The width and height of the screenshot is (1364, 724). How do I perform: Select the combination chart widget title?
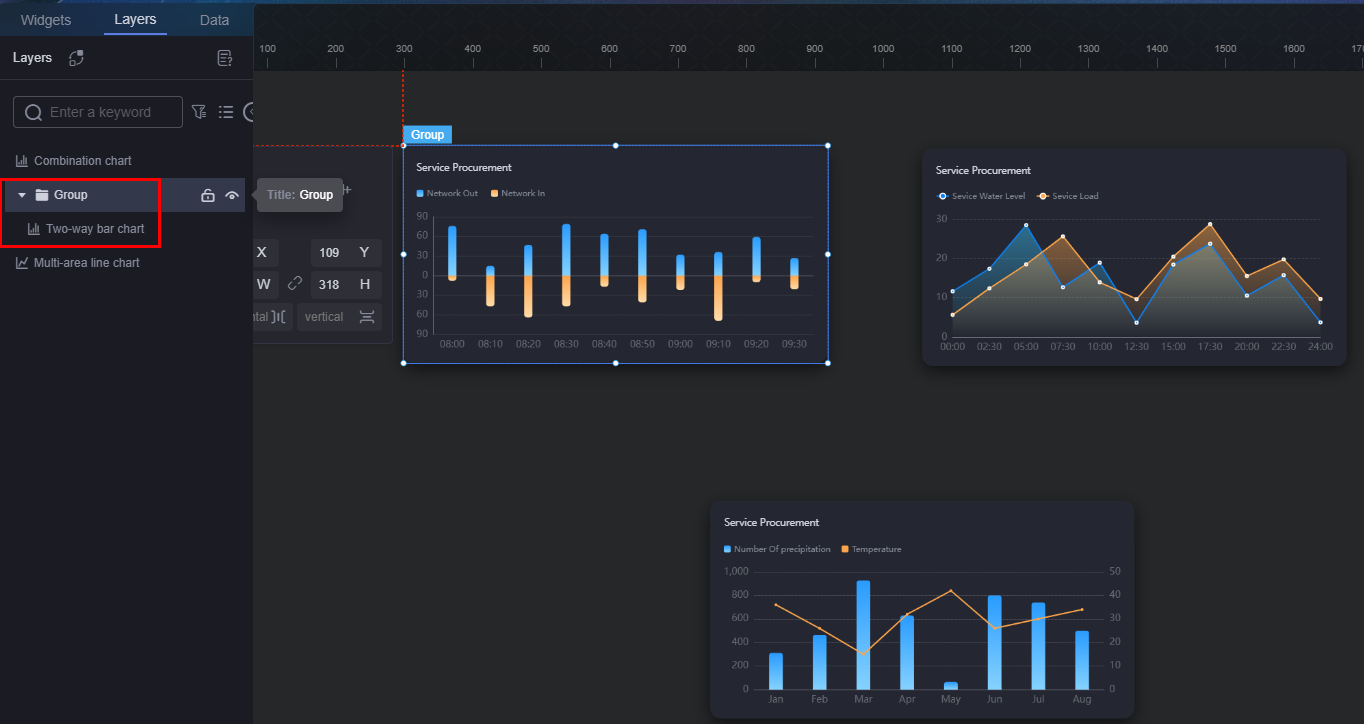click(771, 522)
